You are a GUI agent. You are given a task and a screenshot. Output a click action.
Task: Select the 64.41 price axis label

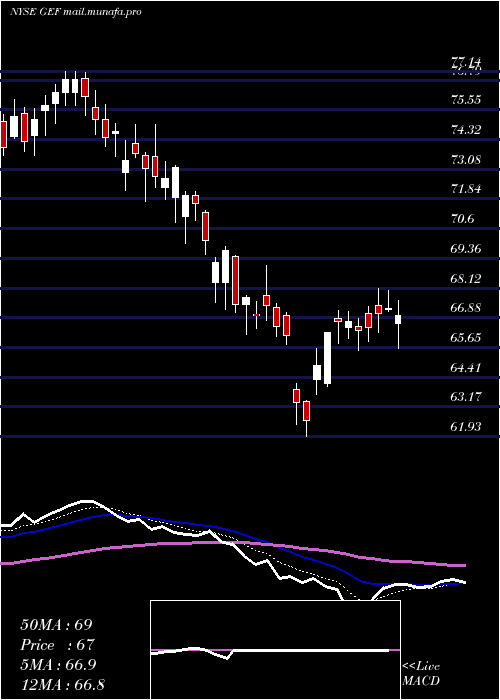tap(466, 368)
